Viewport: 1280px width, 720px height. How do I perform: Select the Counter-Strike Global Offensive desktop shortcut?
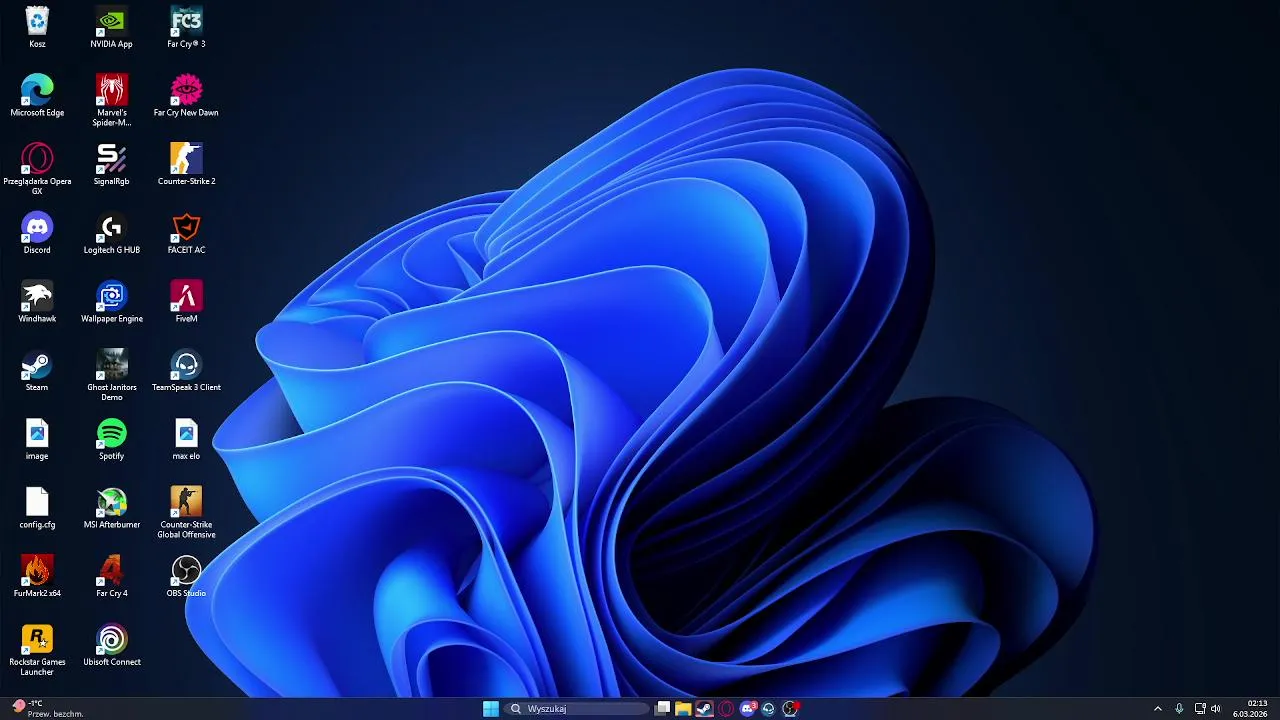coord(186,513)
